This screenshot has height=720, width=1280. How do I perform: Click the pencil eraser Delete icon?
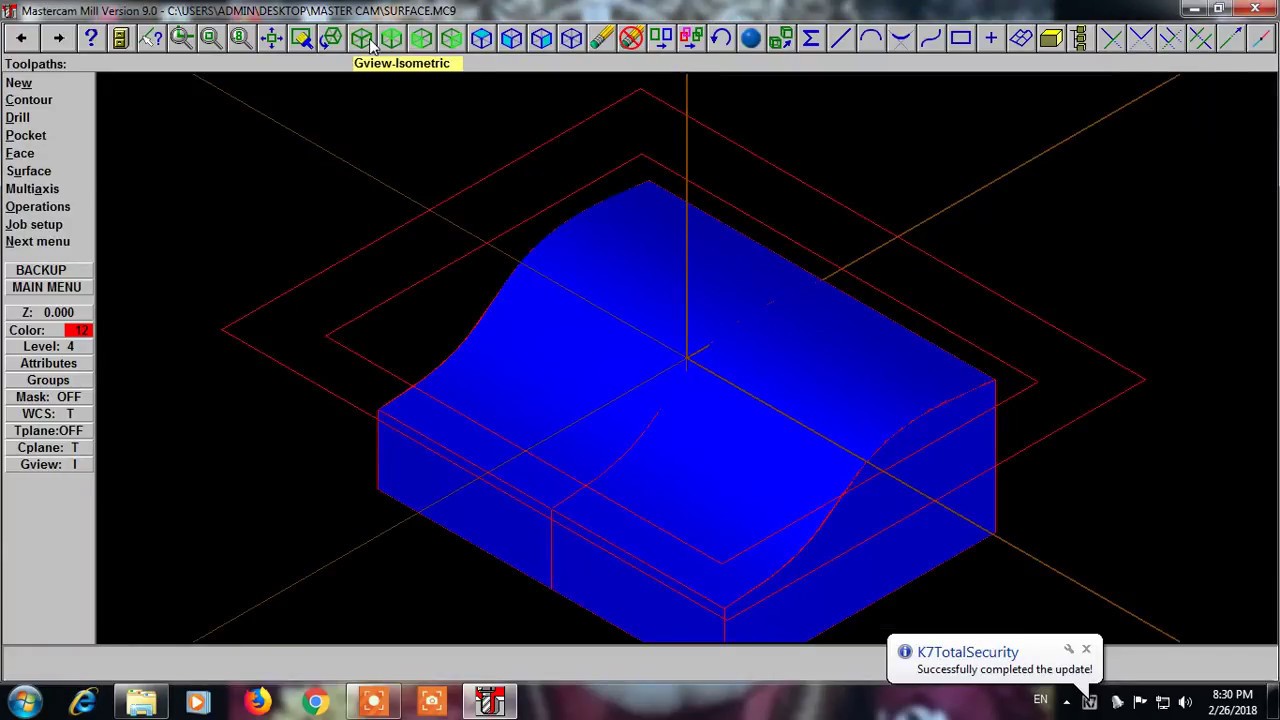coord(601,38)
